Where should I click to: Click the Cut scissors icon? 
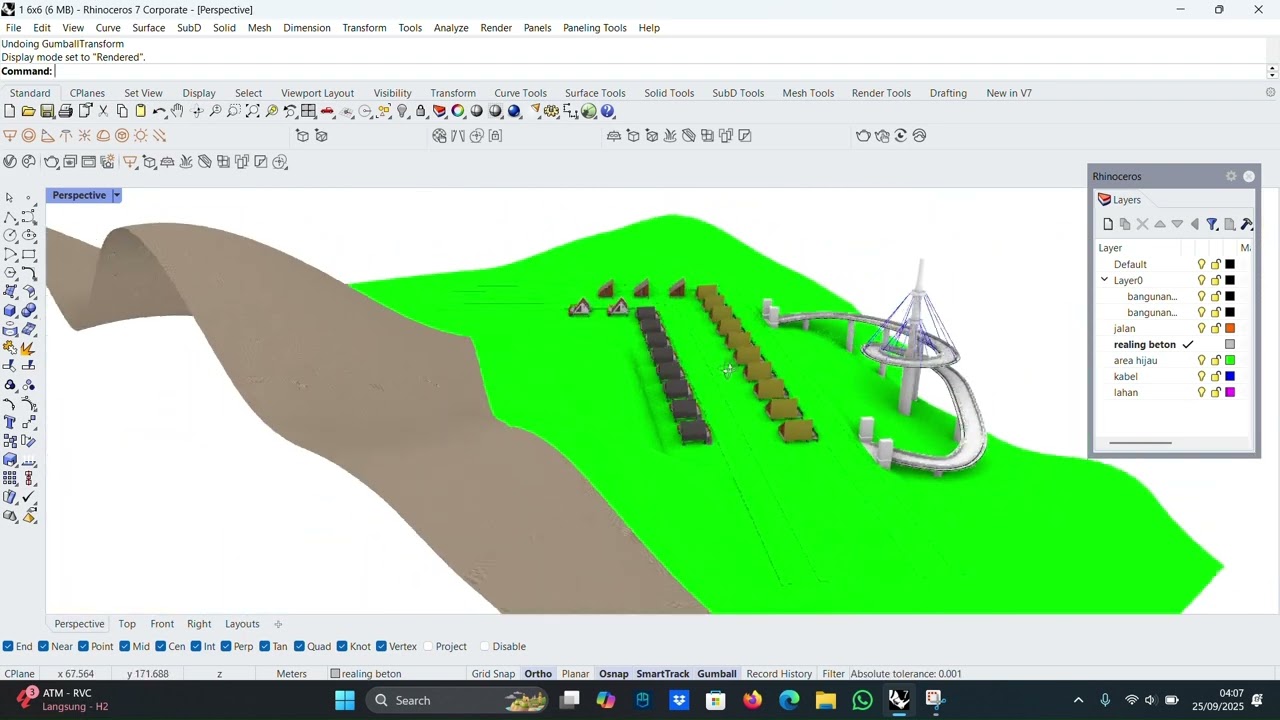(103, 111)
